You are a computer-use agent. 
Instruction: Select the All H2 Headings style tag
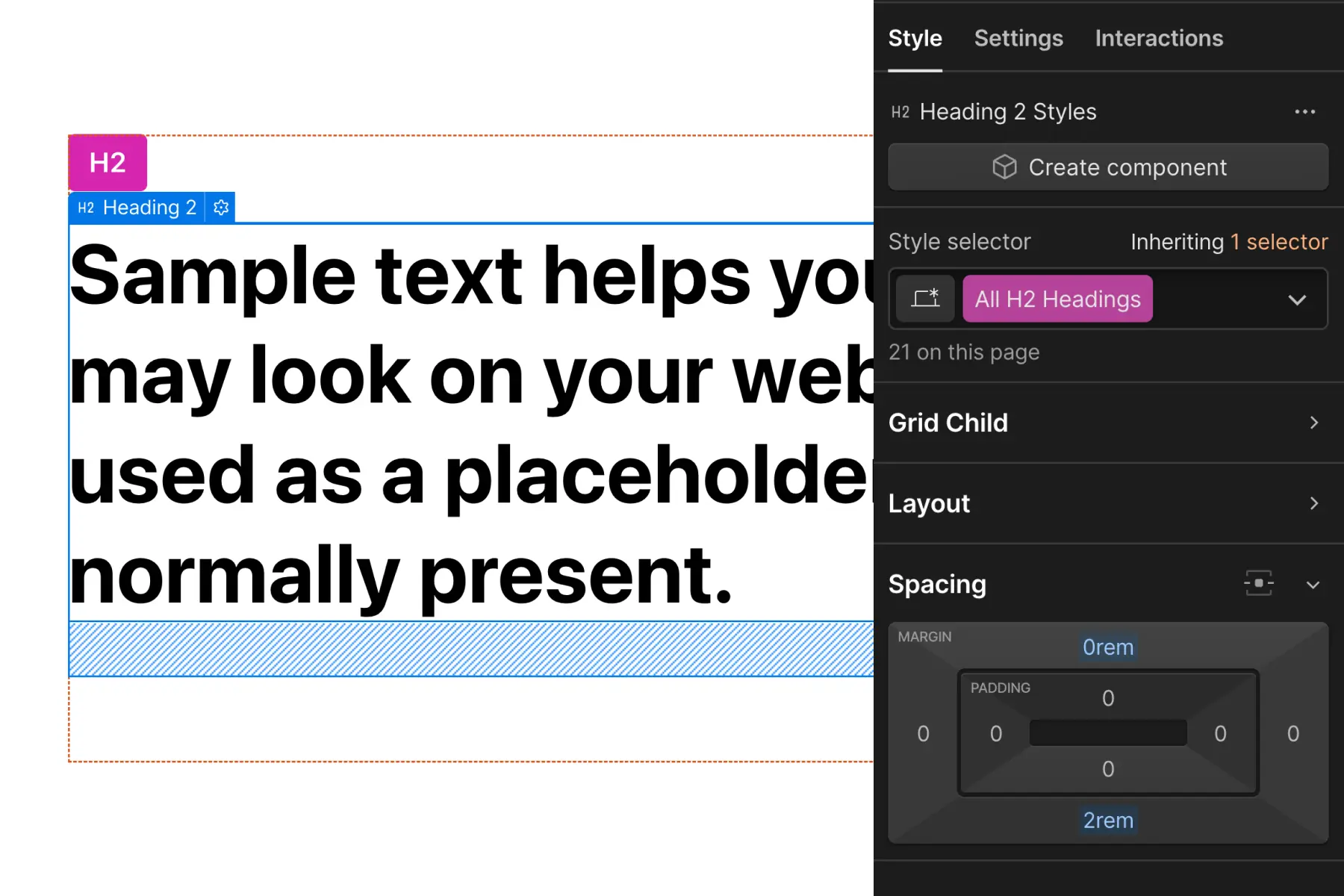pyautogui.click(x=1057, y=299)
